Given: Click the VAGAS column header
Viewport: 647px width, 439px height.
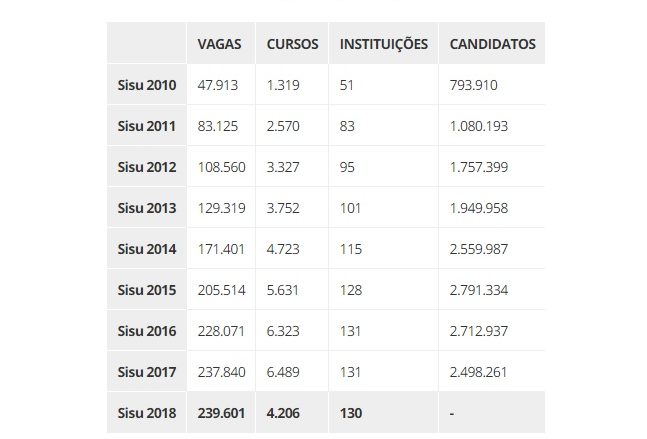Looking at the screenshot, I should click(219, 44).
